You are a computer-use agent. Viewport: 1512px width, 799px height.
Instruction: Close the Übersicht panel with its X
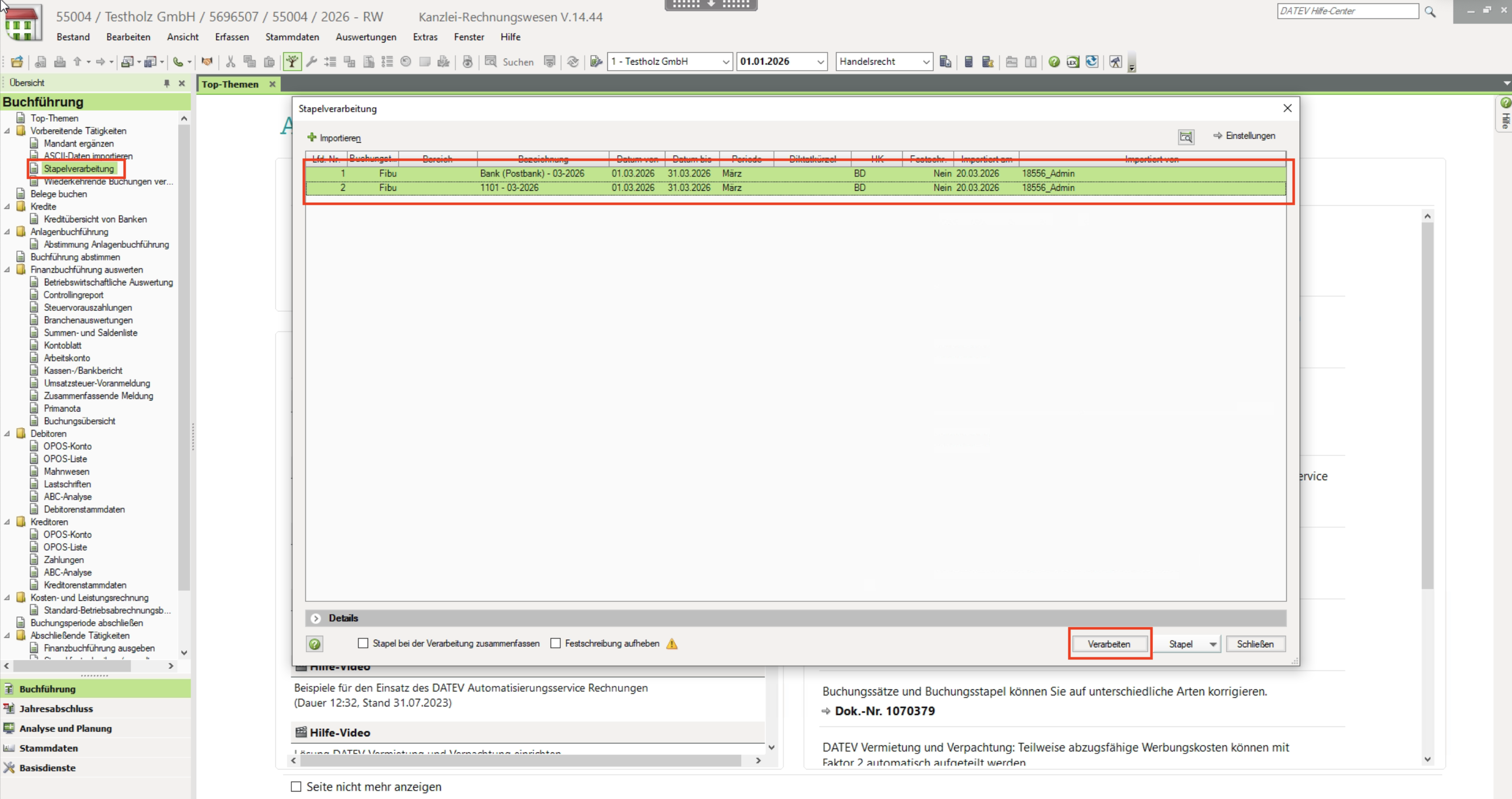182,84
